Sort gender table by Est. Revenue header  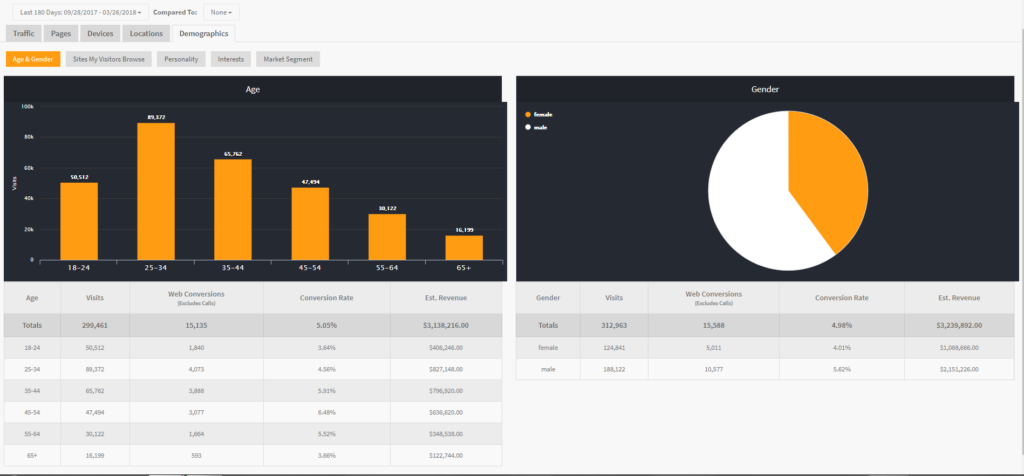(x=958, y=297)
